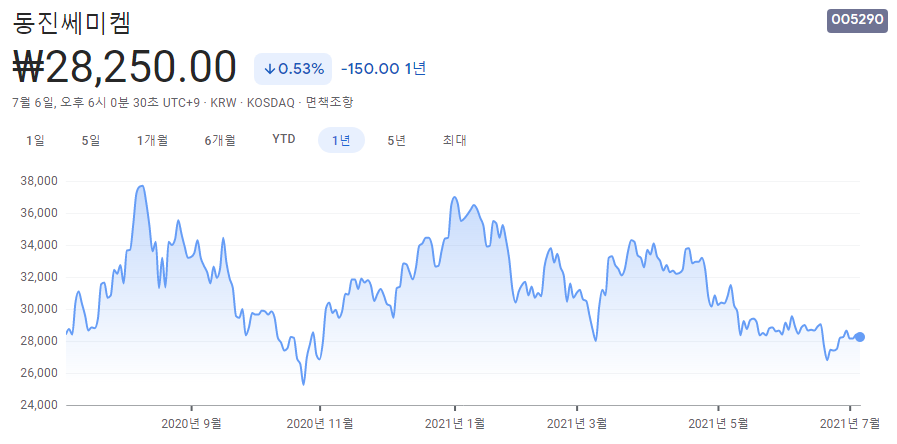This screenshot has height=444, width=897.
Task: Click the 2020년 11월 x-axis label
Action: click(x=320, y=423)
